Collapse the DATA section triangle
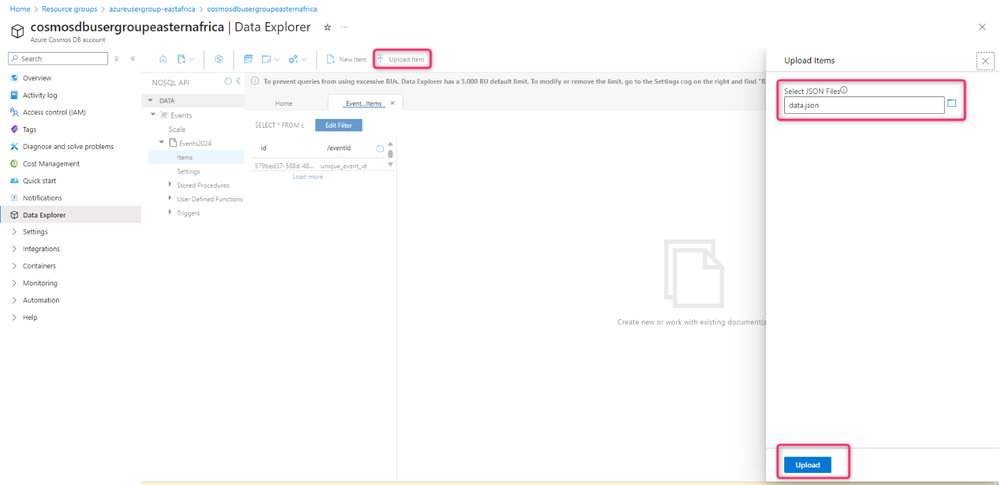999x485 pixels. 150,101
